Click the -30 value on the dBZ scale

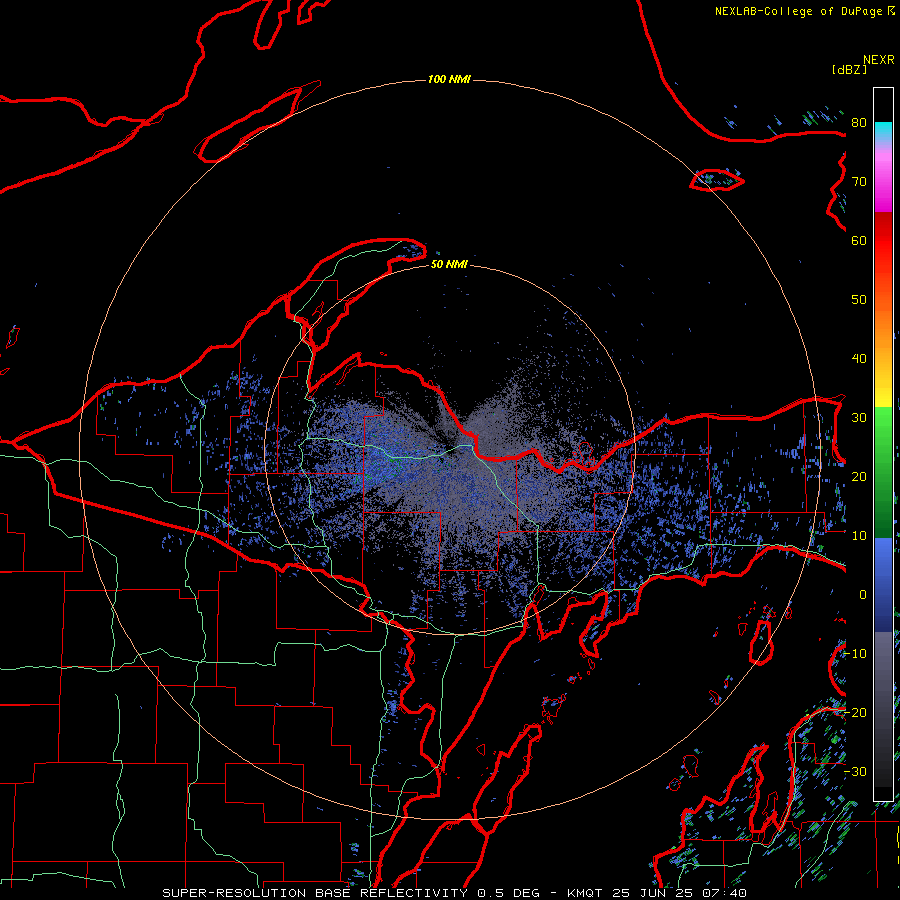[x=855, y=771]
